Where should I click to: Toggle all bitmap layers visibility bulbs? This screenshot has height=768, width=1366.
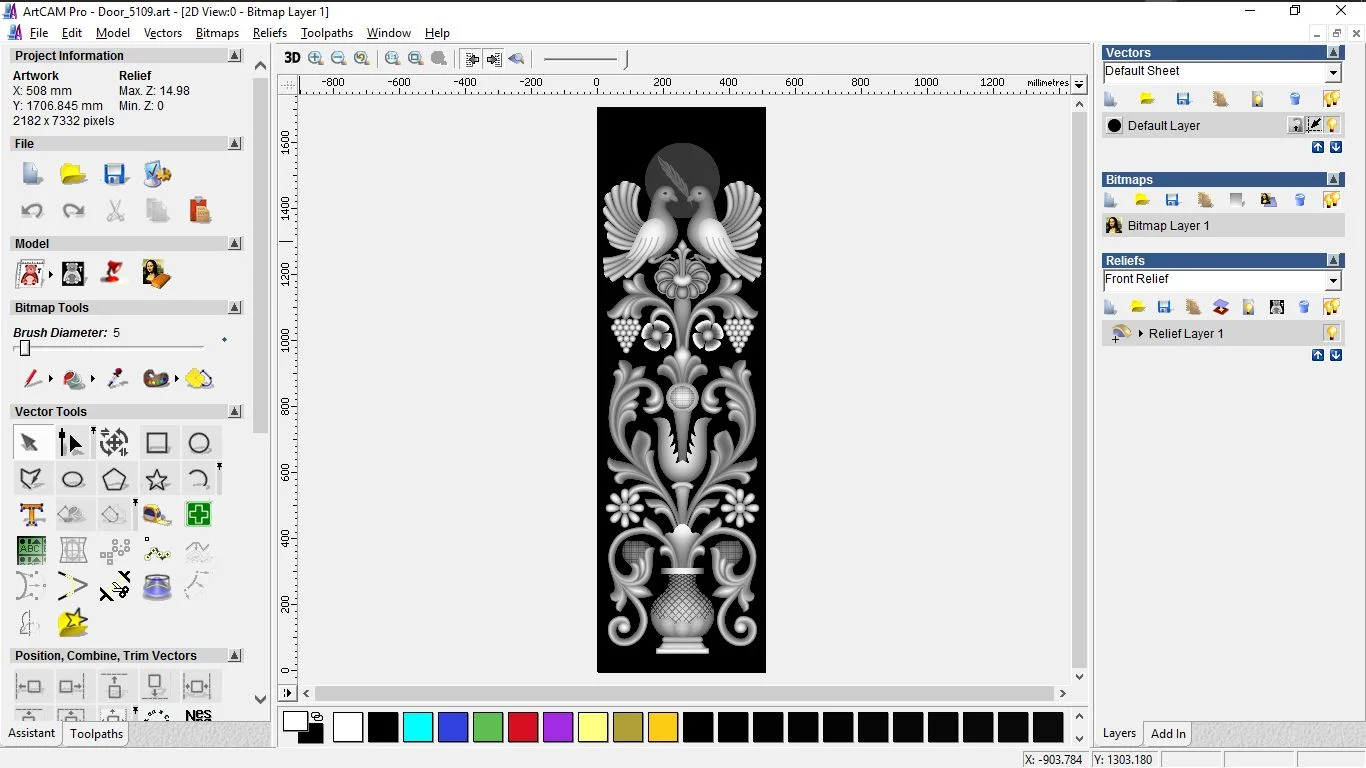pyautogui.click(x=1333, y=199)
